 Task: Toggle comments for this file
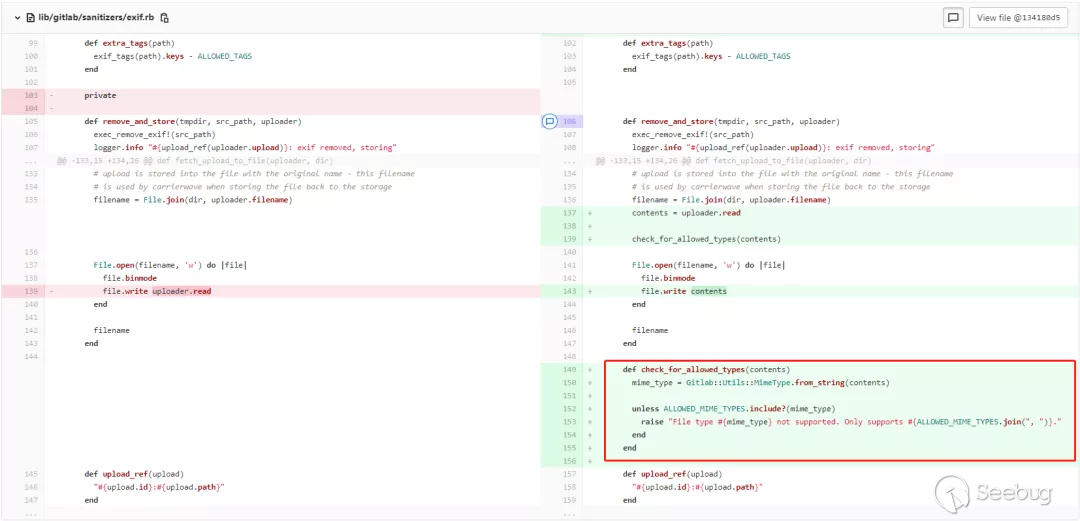click(x=952, y=18)
